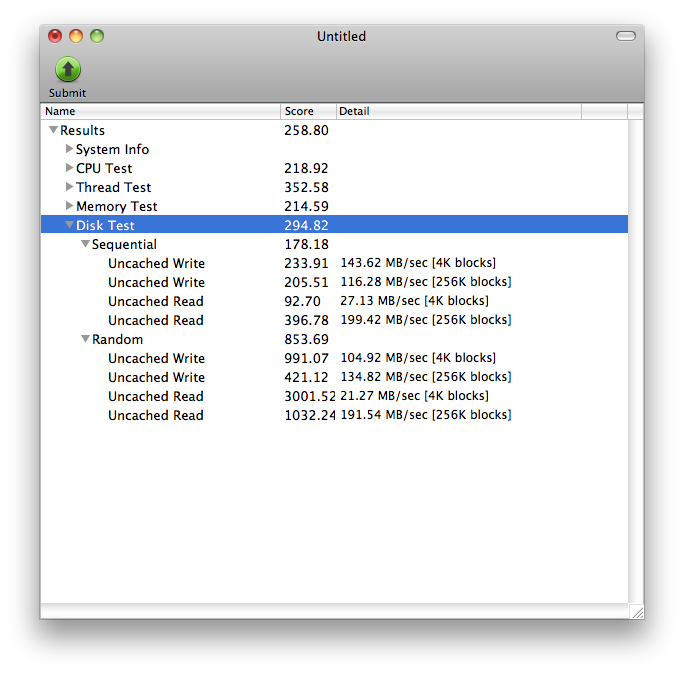Collapse the Results disclosure triangle
684x674 pixels.
(53, 130)
